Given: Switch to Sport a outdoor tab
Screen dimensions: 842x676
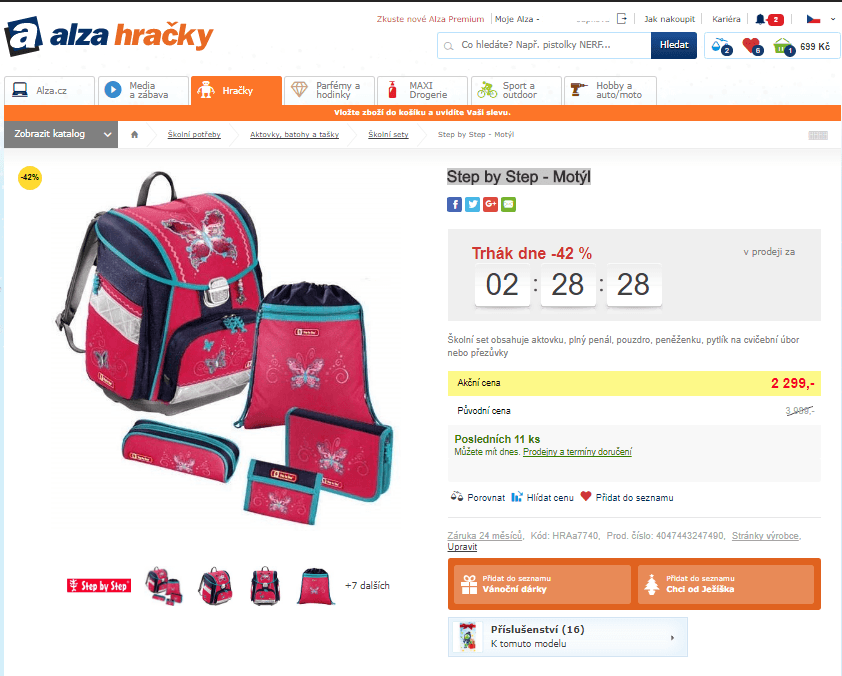Looking at the screenshot, I should (x=516, y=90).
